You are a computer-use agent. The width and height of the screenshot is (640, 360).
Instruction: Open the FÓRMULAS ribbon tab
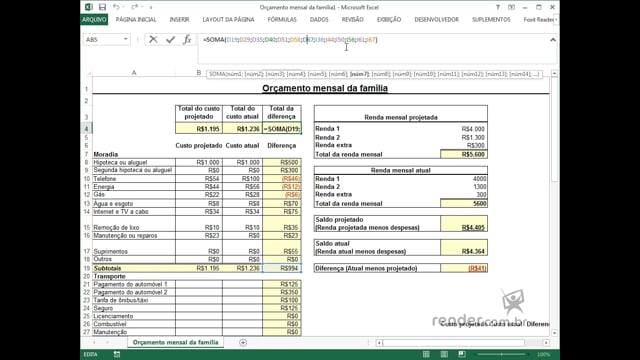pyautogui.click(x=282, y=20)
